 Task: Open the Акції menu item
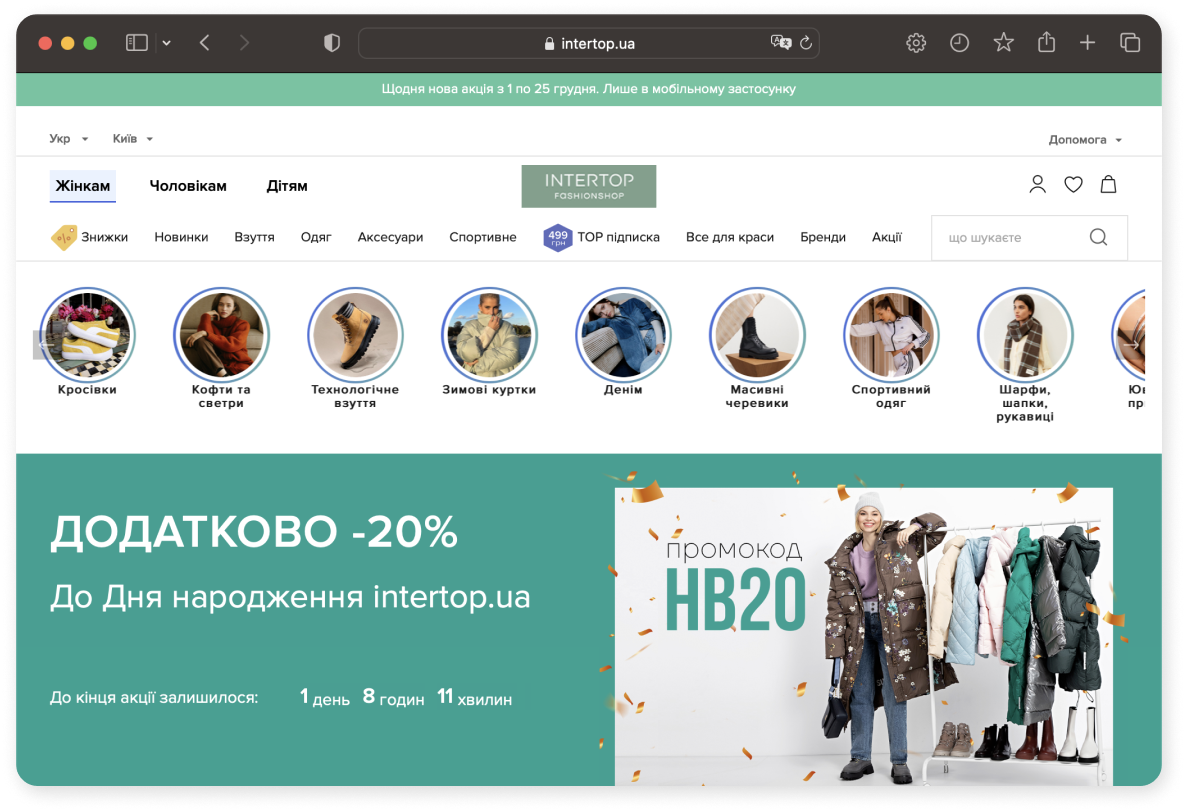coord(886,237)
